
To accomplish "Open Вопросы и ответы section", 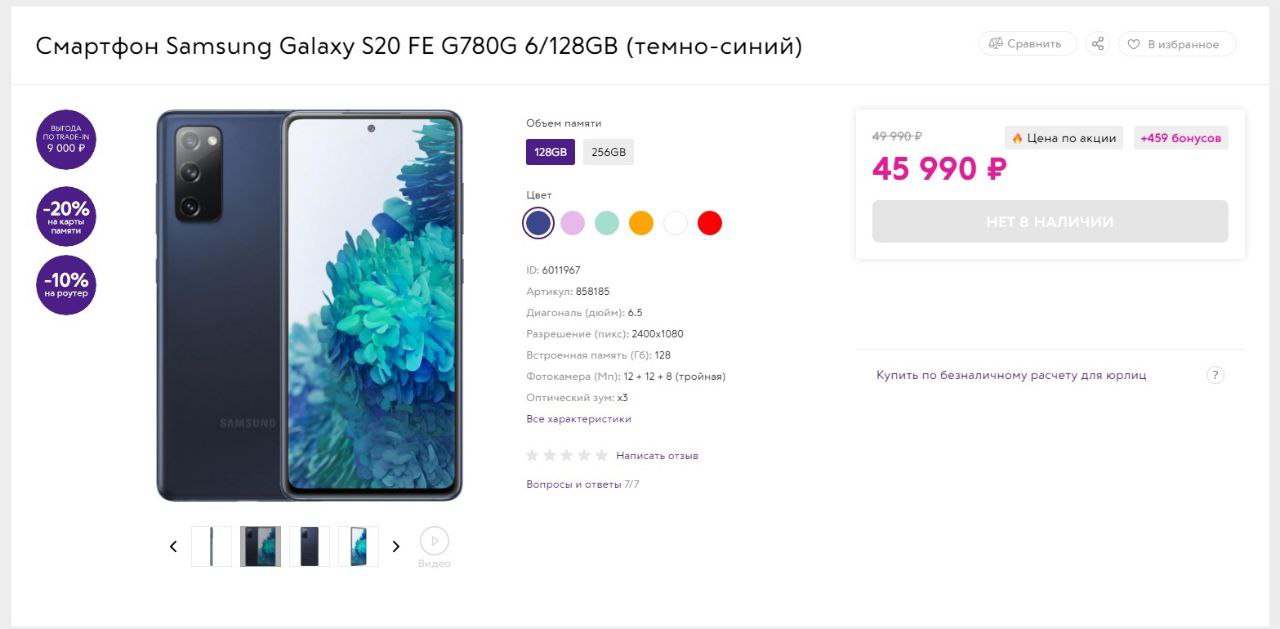I will [x=574, y=484].
